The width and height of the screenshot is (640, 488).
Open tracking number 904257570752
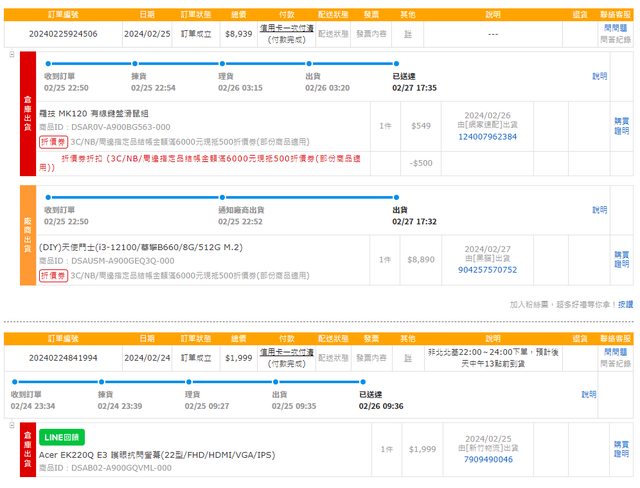[487, 270]
